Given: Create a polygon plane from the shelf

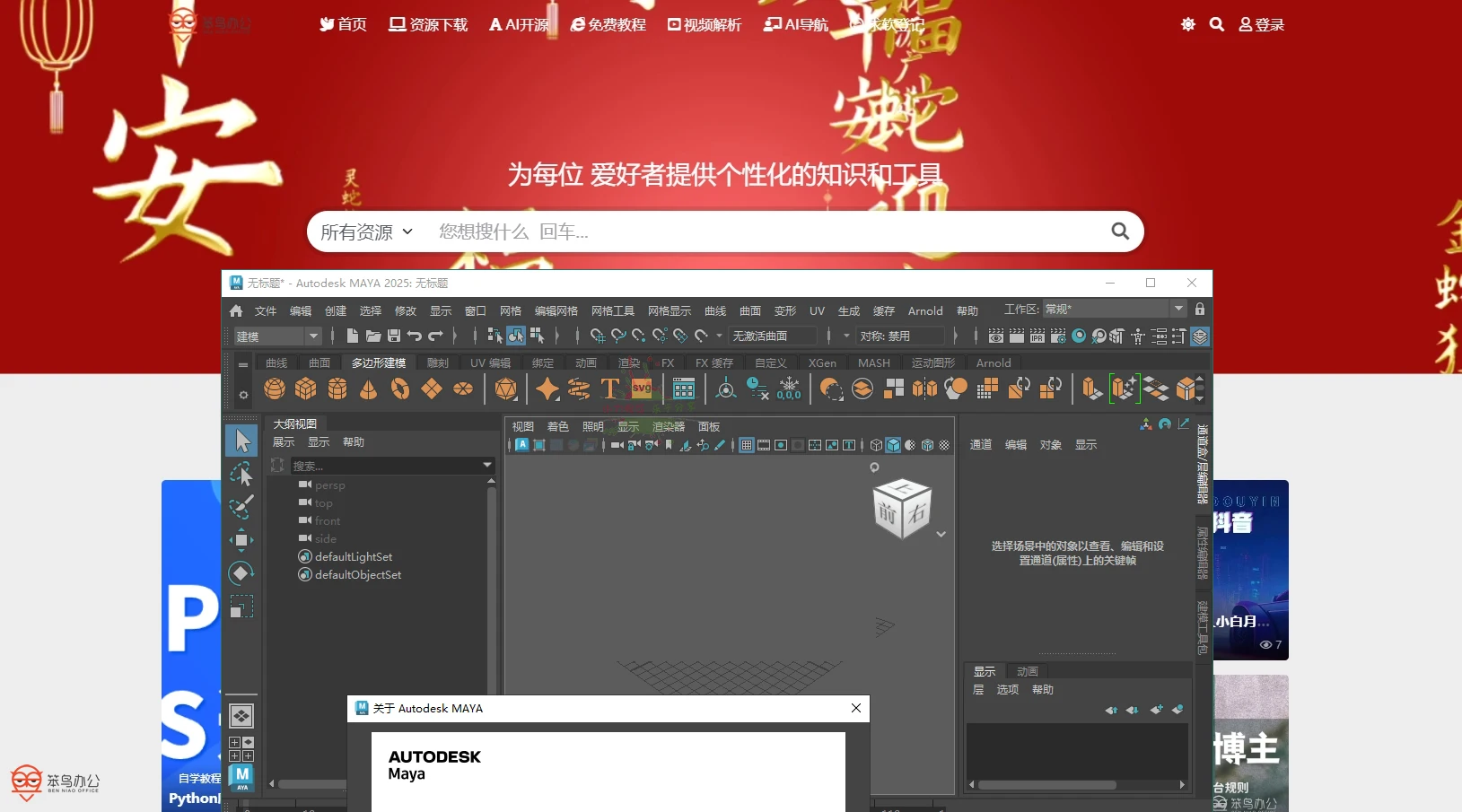Looking at the screenshot, I should 432,389.
